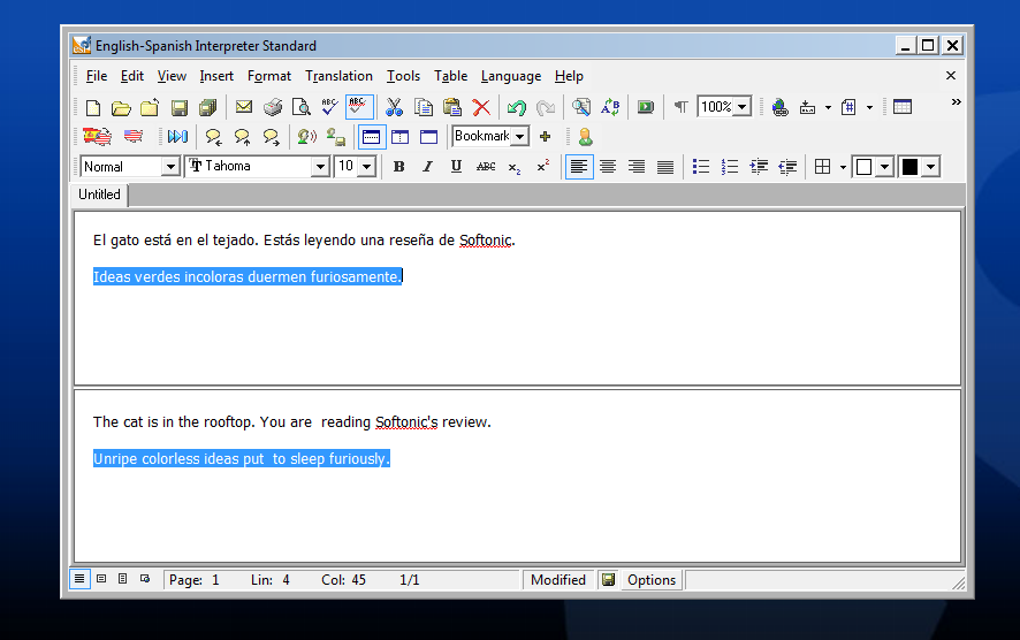Justify the text
Screen dimensions: 1020x640
tap(665, 167)
